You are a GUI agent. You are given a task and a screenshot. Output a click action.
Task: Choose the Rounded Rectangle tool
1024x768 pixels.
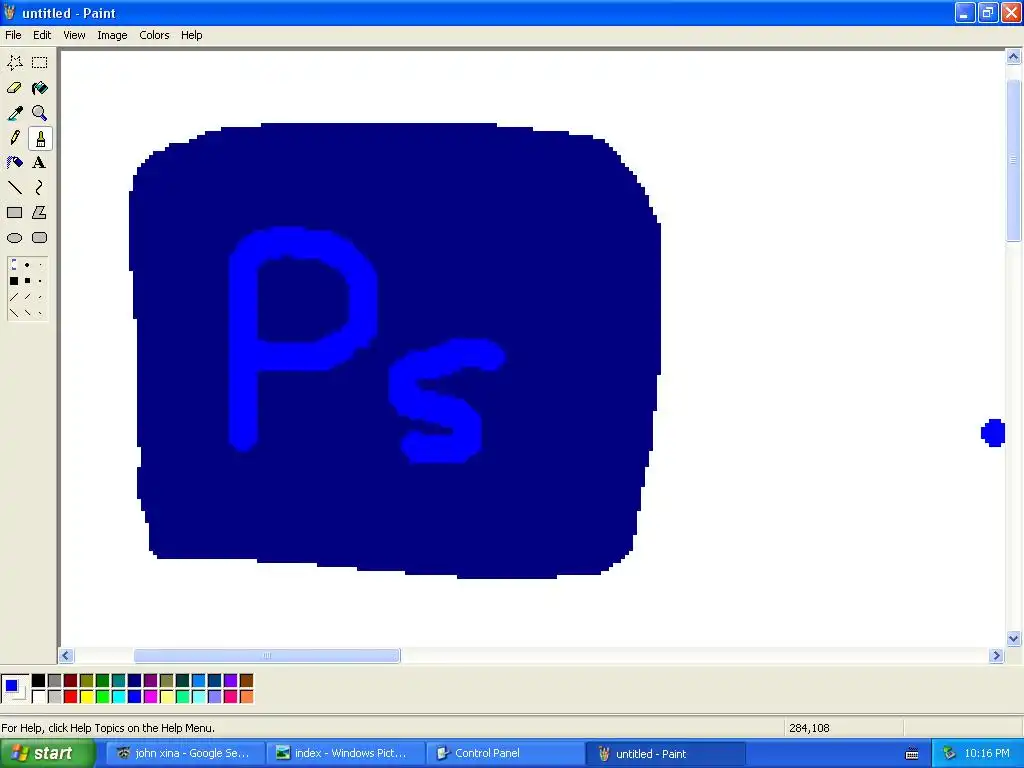tap(40, 238)
